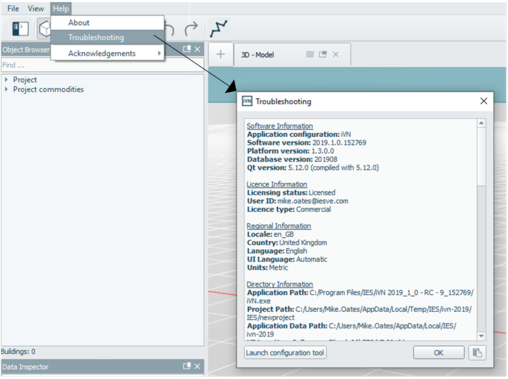Click the 'Locale: en_GB' line
Image resolution: width=508 pixels, height=379 pixels.
point(270,234)
